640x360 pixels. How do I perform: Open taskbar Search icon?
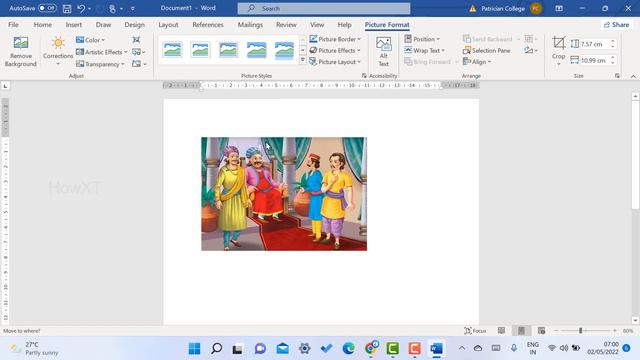pos(216,349)
